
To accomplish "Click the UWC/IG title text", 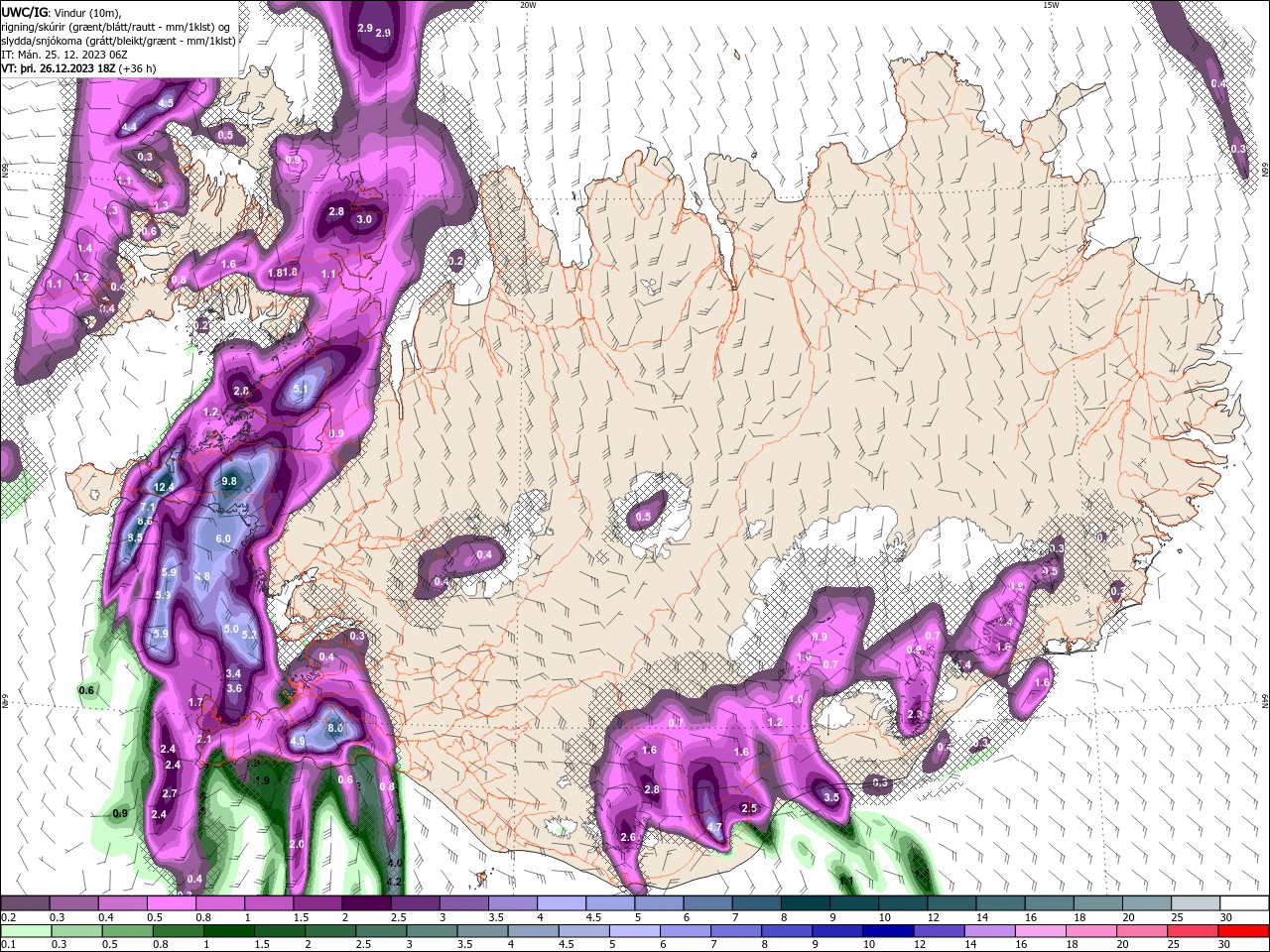I will click(x=24, y=11).
